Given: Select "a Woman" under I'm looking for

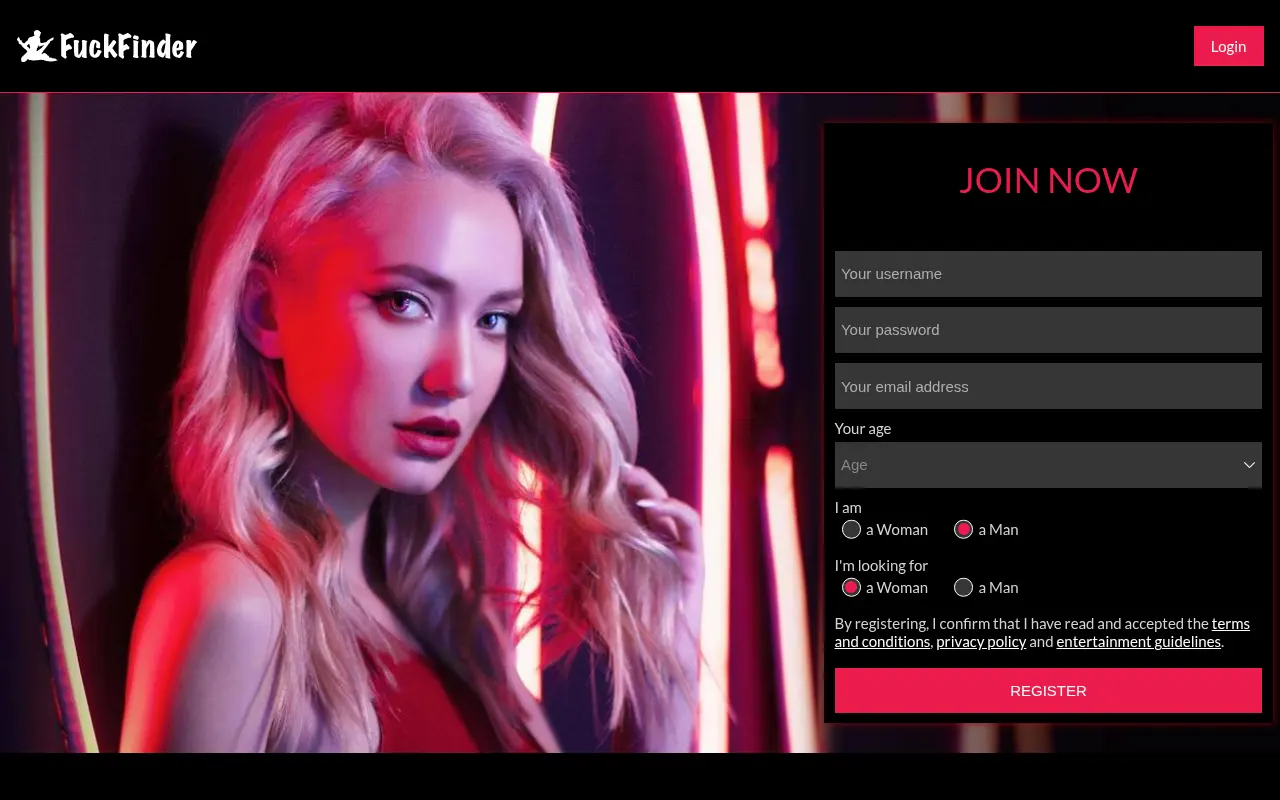Looking at the screenshot, I should pos(851,587).
